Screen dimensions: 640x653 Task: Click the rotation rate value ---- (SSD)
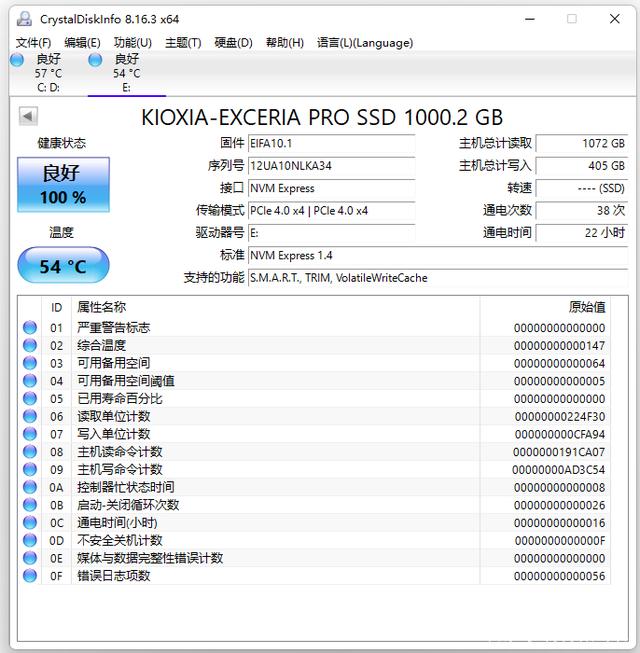pos(582,188)
